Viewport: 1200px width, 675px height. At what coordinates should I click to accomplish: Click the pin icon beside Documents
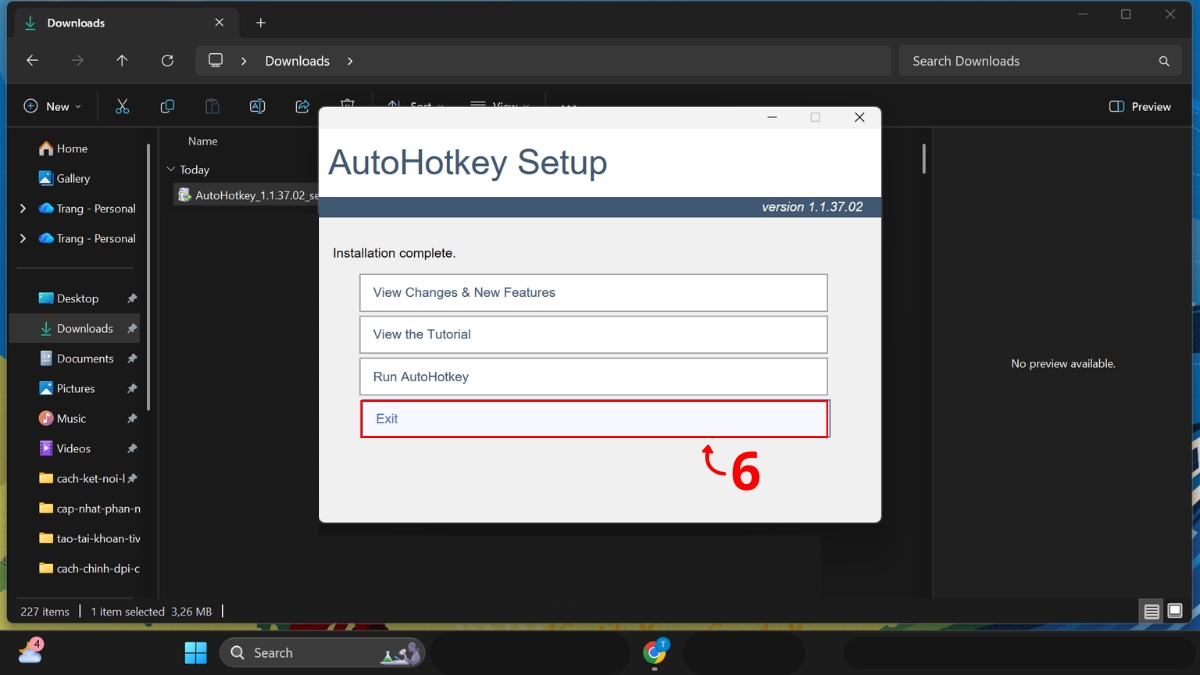click(132, 358)
